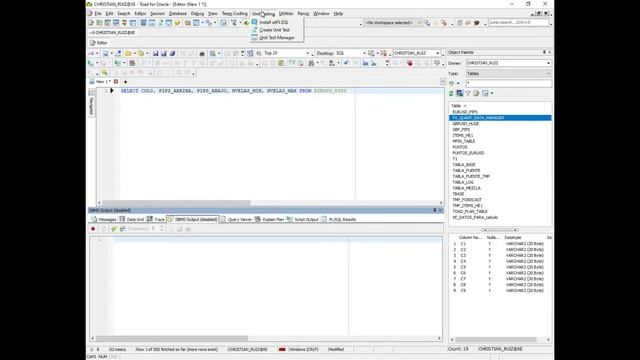Open the Database menu
The width and height of the screenshot is (640, 360).
tap(178, 13)
